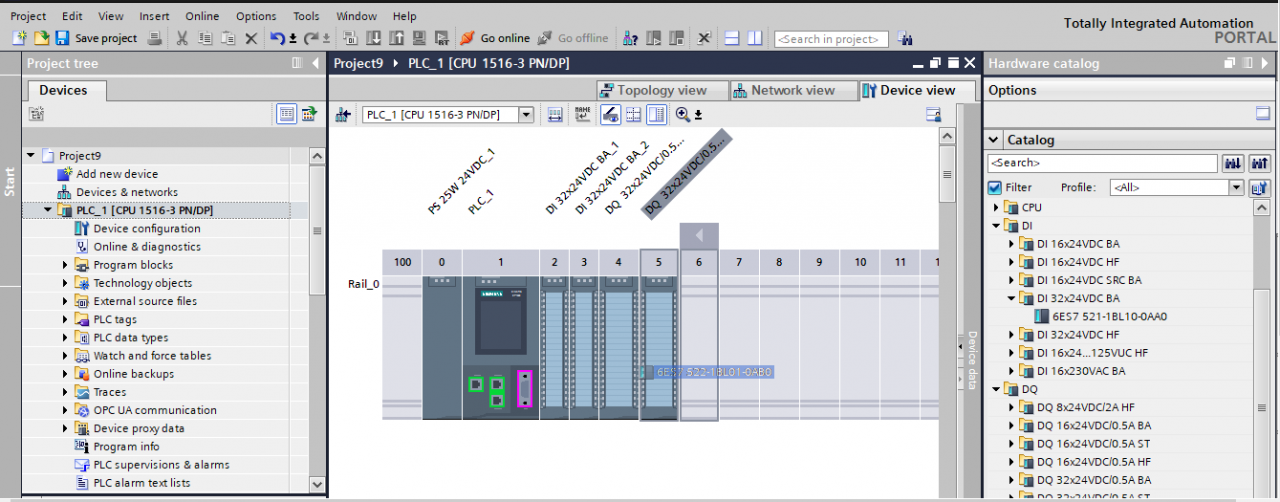Screen dimensions: 1280x502
Task: Click Go offline button
Action: (572, 38)
